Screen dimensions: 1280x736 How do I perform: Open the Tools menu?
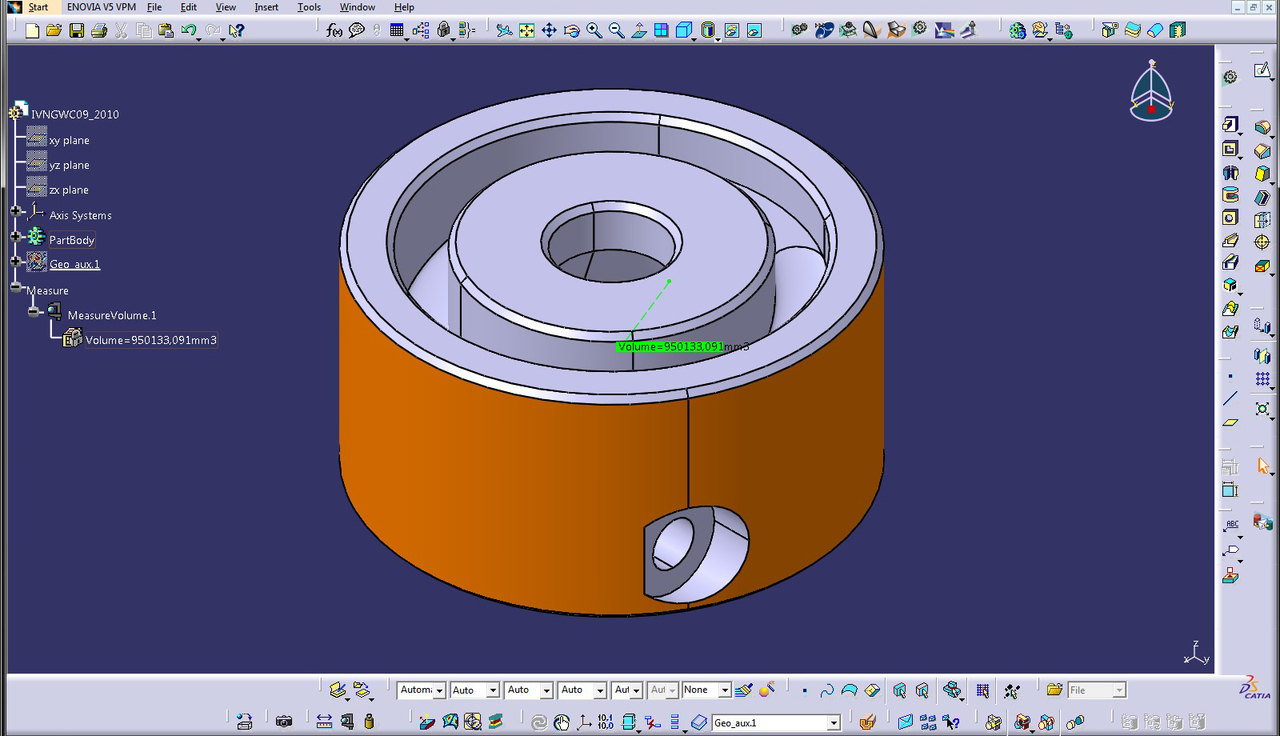click(309, 7)
